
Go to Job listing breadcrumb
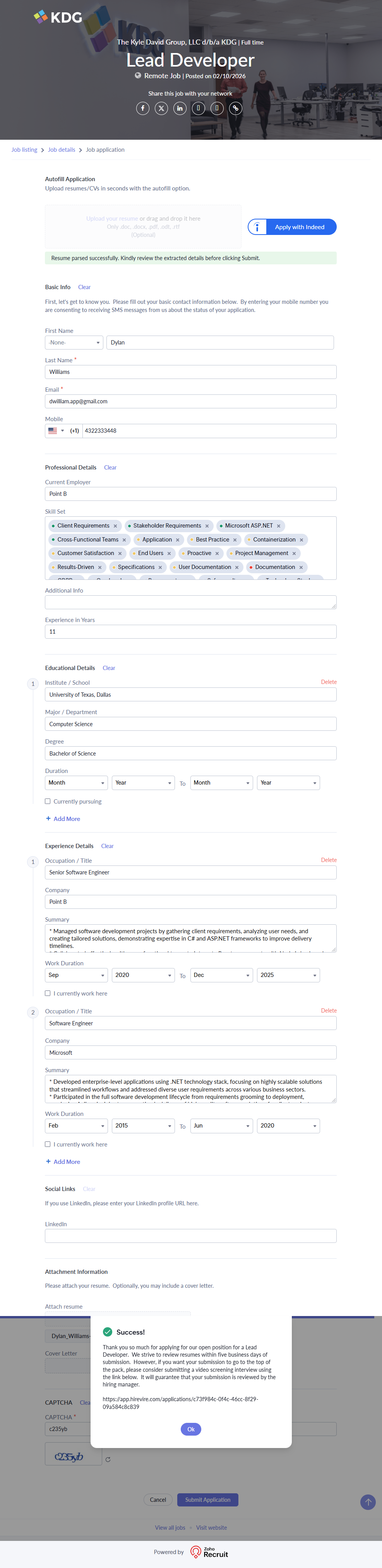click(24, 150)
